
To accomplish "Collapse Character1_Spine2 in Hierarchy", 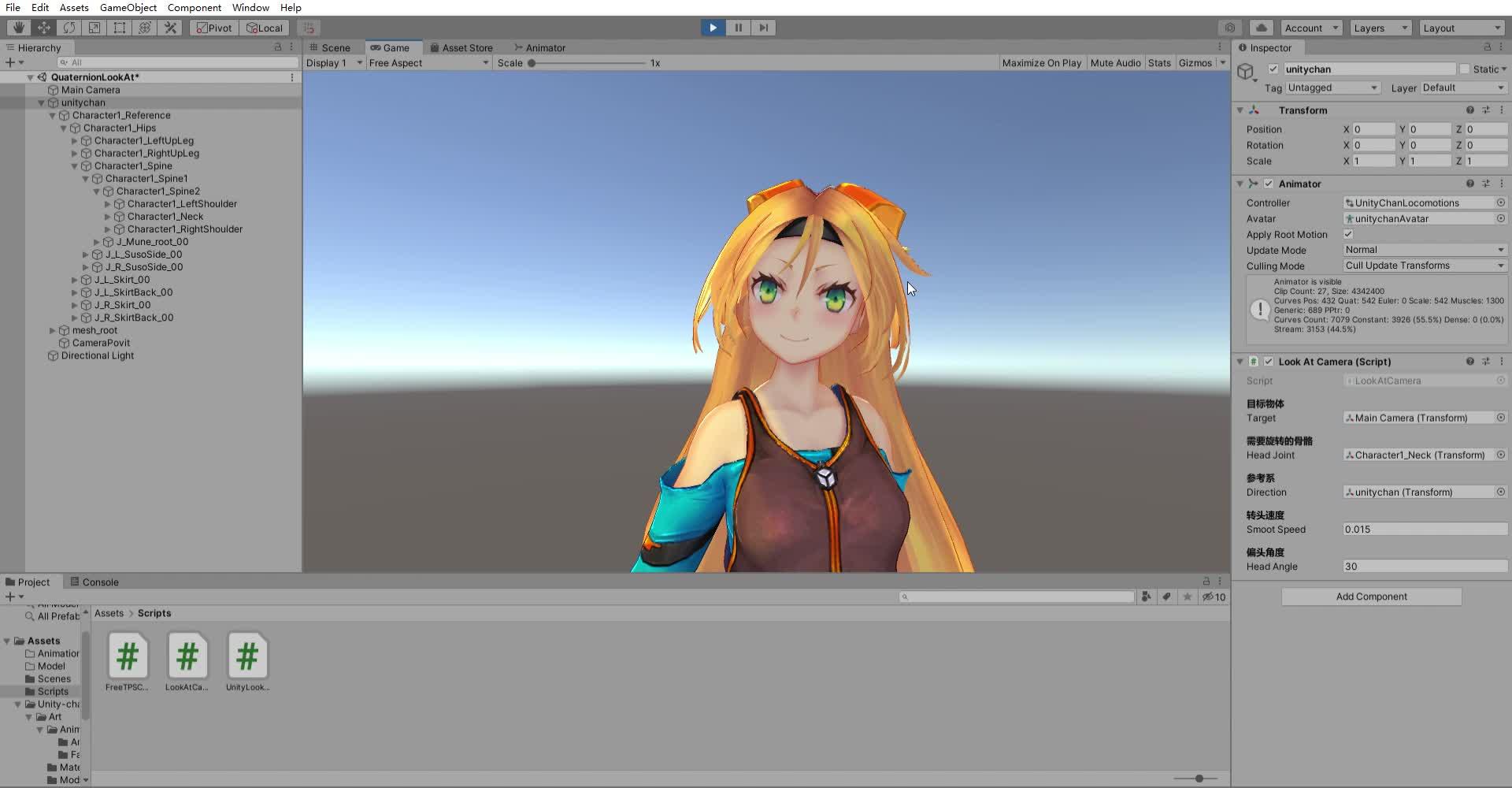I will click(x=97, y=191).
